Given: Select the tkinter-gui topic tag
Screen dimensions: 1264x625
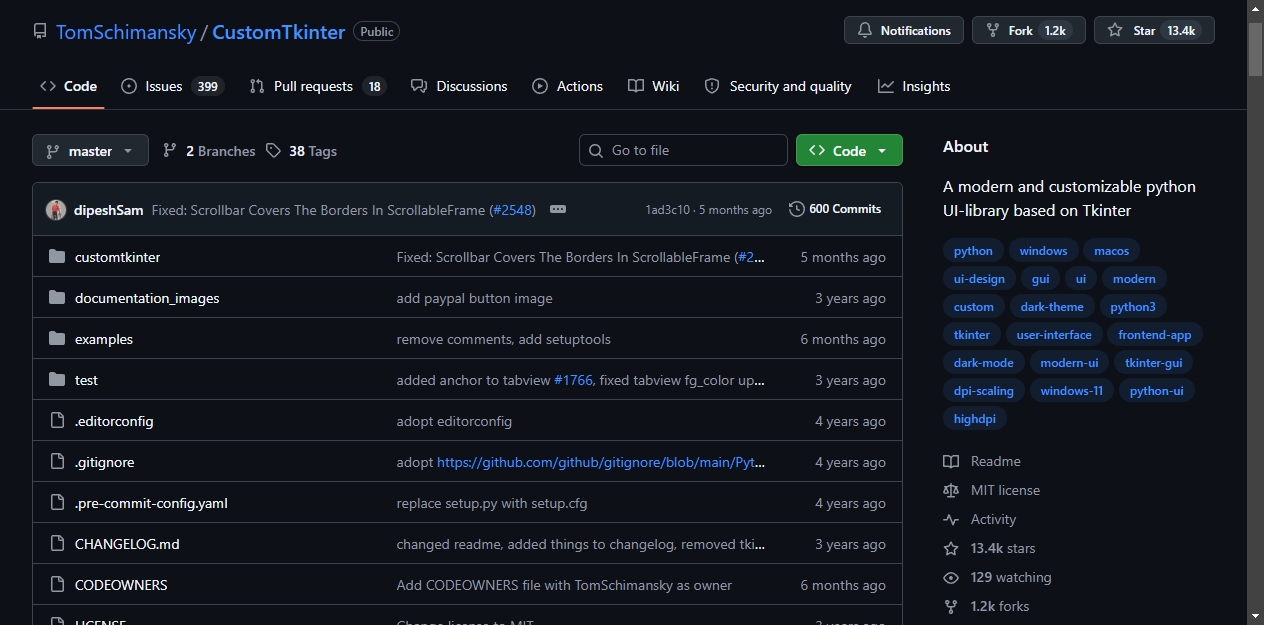Looking at the screenshot, I should coord(1153,363).
